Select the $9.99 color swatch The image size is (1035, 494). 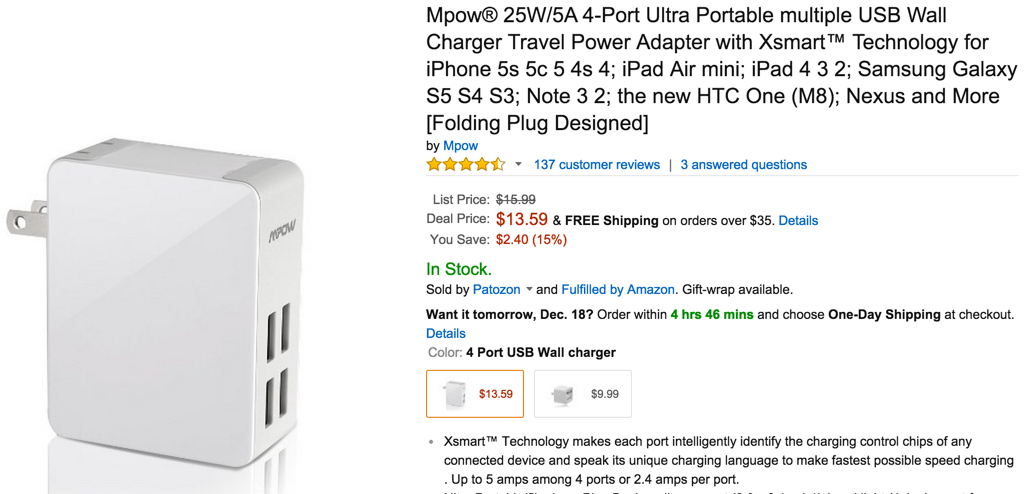click(583, 394)
